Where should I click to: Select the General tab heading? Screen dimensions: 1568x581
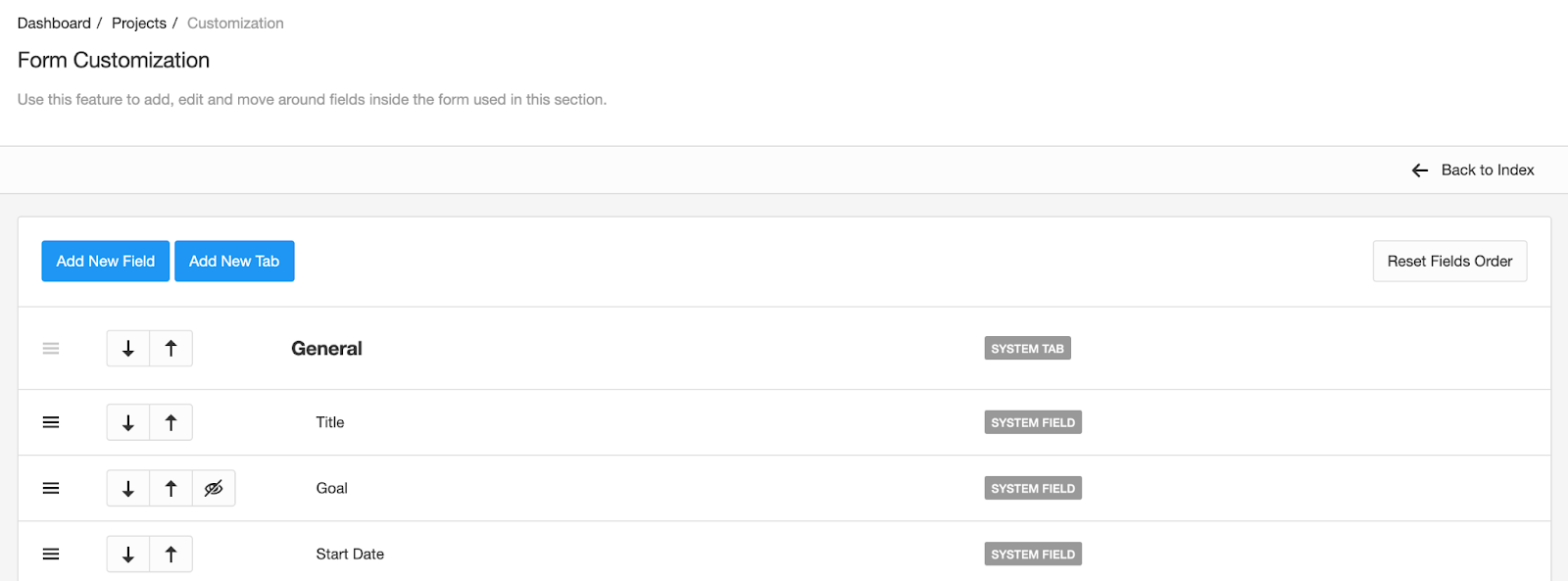click(326, 349)
